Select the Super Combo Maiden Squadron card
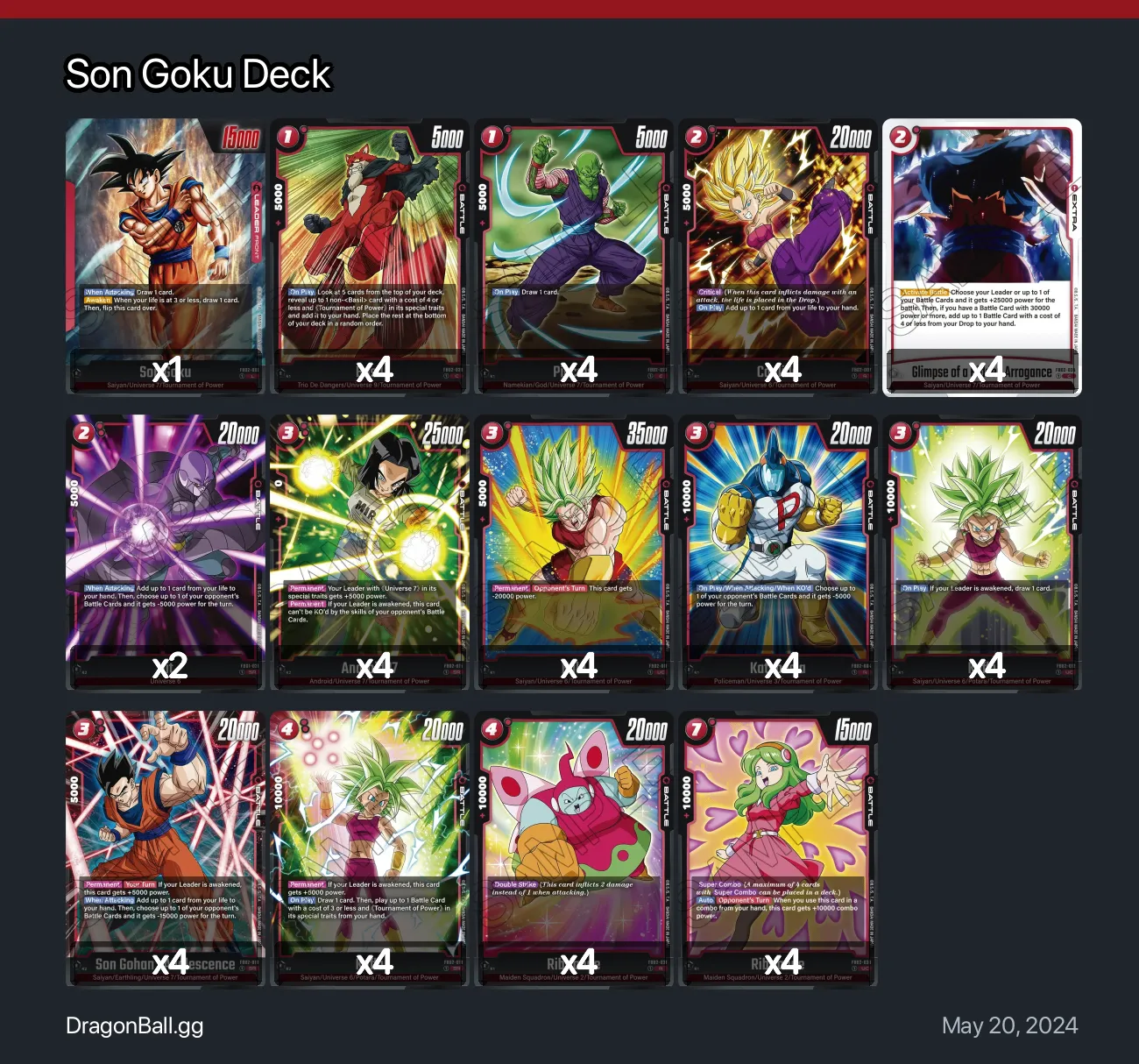This screenshot has width=1139, height=1064. [778, 849]
